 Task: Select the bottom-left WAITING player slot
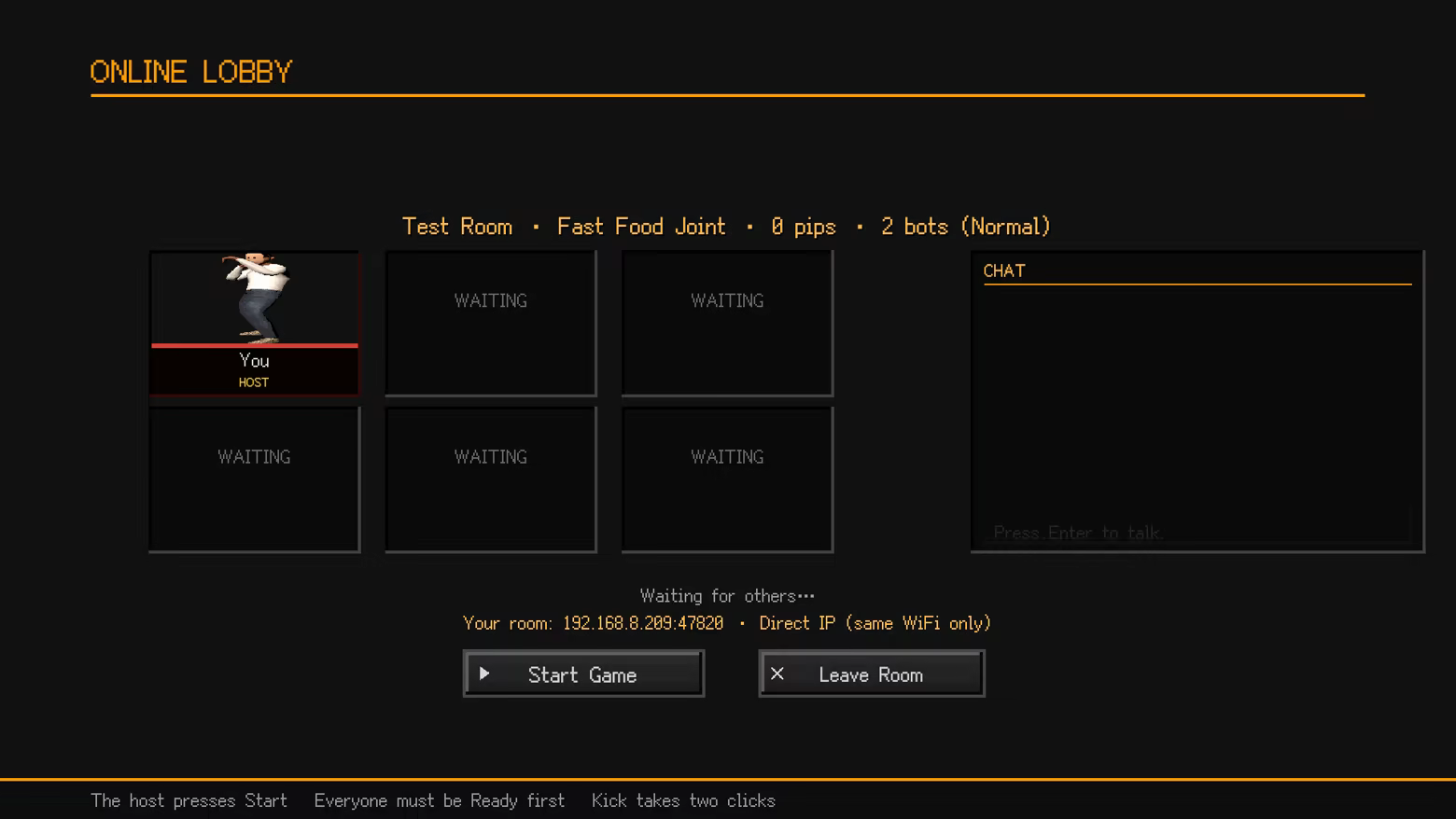click(x=254, y=479)
